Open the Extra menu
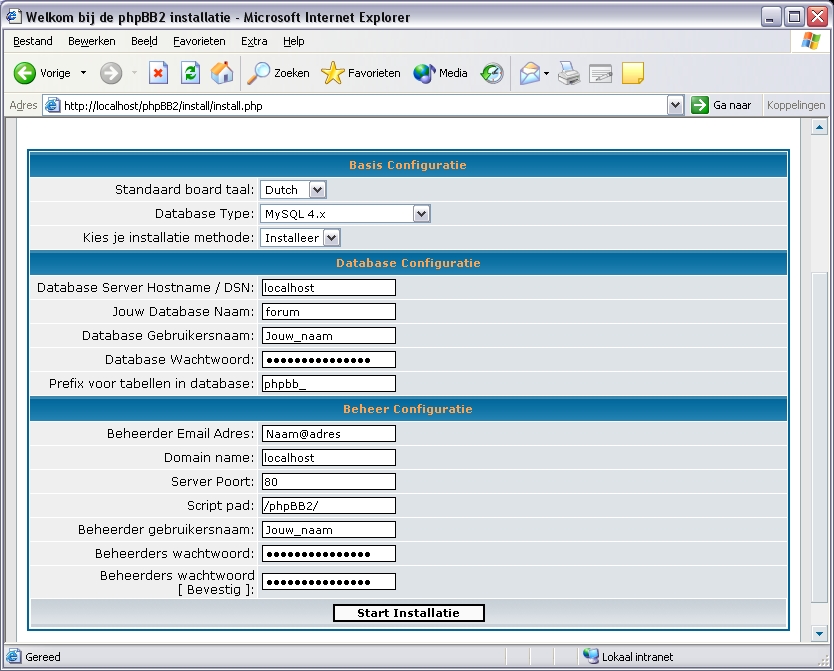 (x=254, y=41)
